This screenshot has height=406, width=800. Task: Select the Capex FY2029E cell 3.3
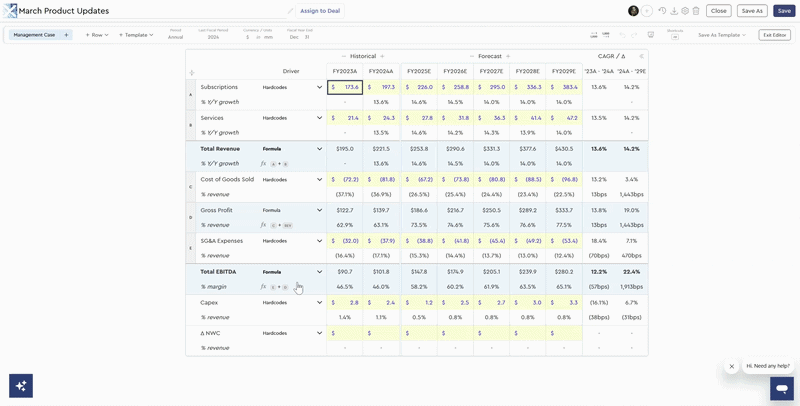pyautogui.click(x=564, y=302)
